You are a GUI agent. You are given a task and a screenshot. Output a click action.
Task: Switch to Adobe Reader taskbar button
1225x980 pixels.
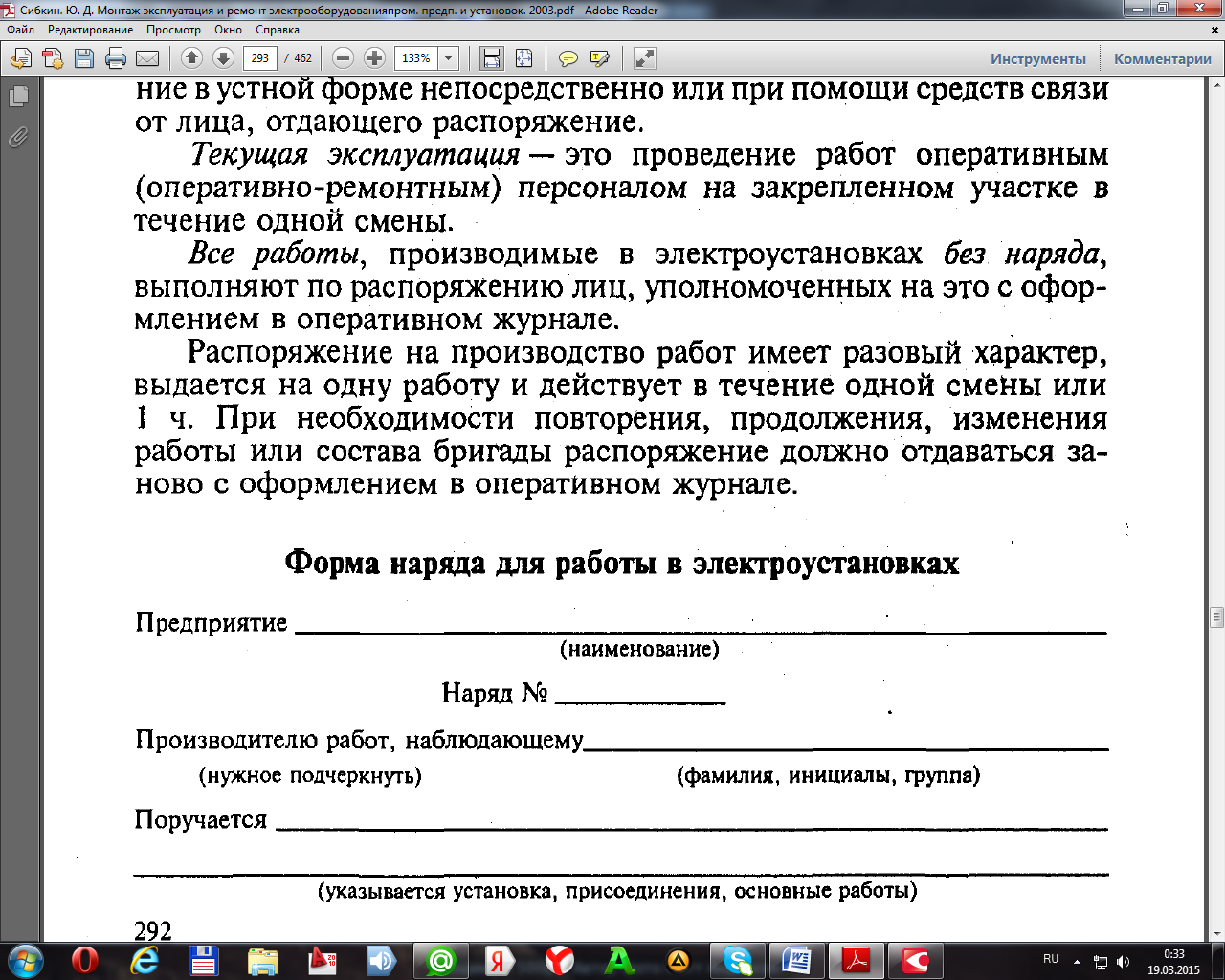click(857, 960)
